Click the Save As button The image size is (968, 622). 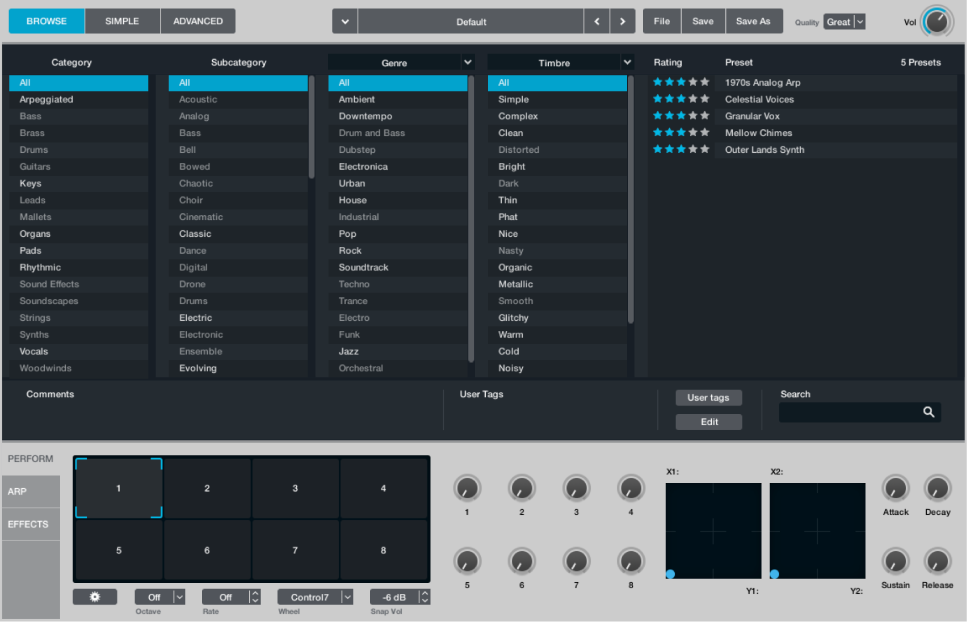(x=754, y=20)
